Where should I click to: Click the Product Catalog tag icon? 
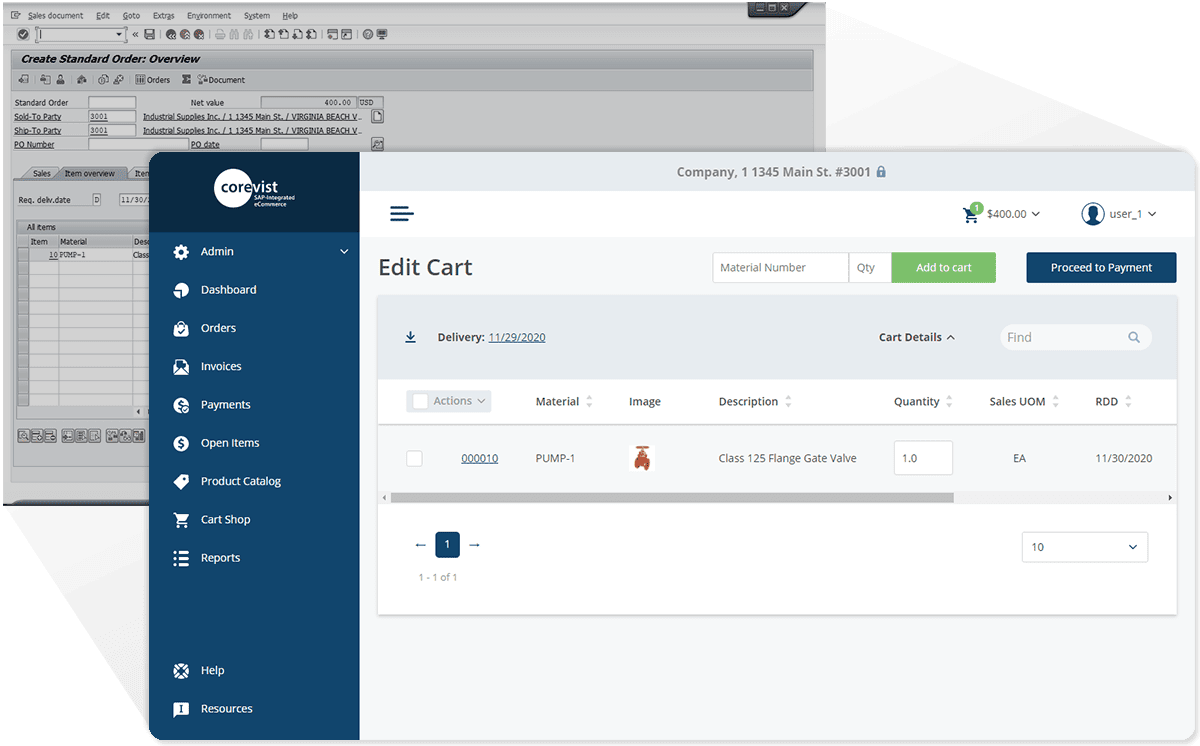point(181,481)
